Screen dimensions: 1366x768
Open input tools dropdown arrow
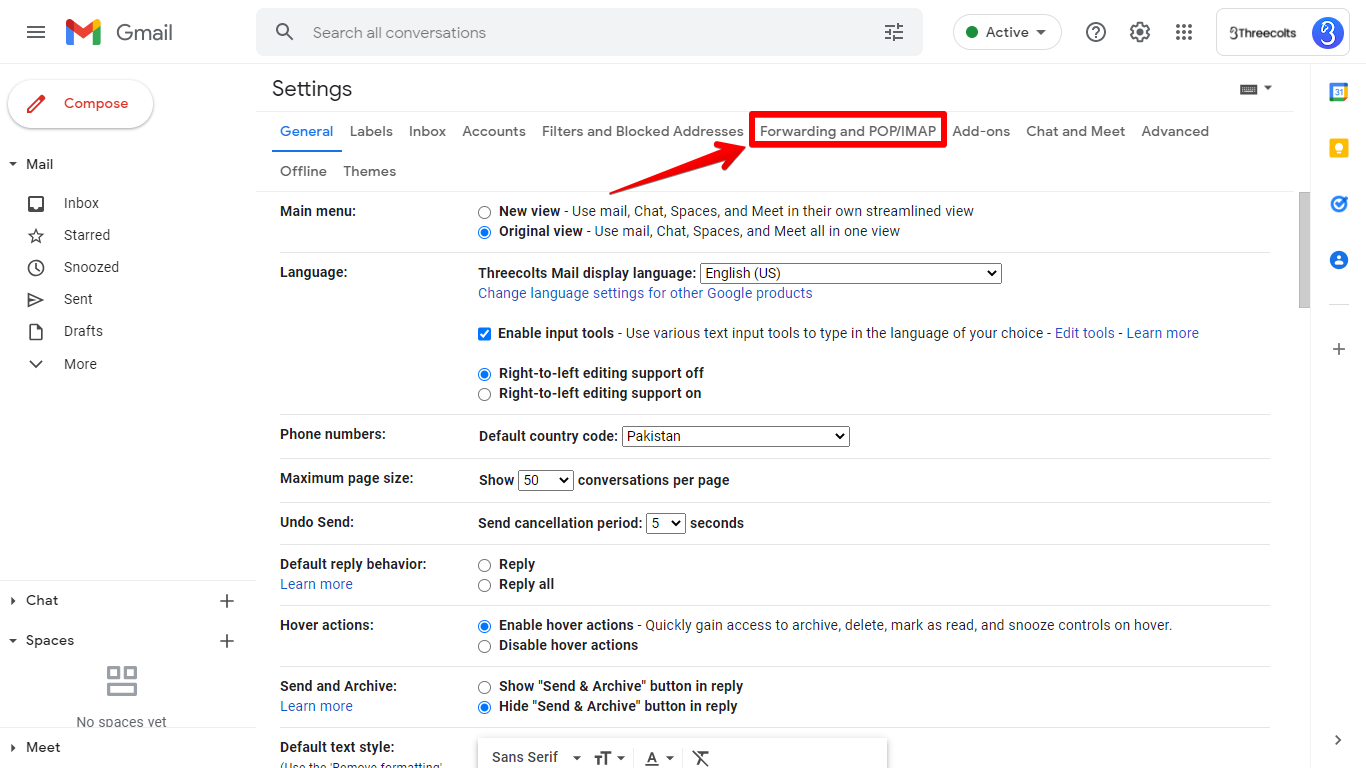pyautogui.click(x=1268, y=88)
